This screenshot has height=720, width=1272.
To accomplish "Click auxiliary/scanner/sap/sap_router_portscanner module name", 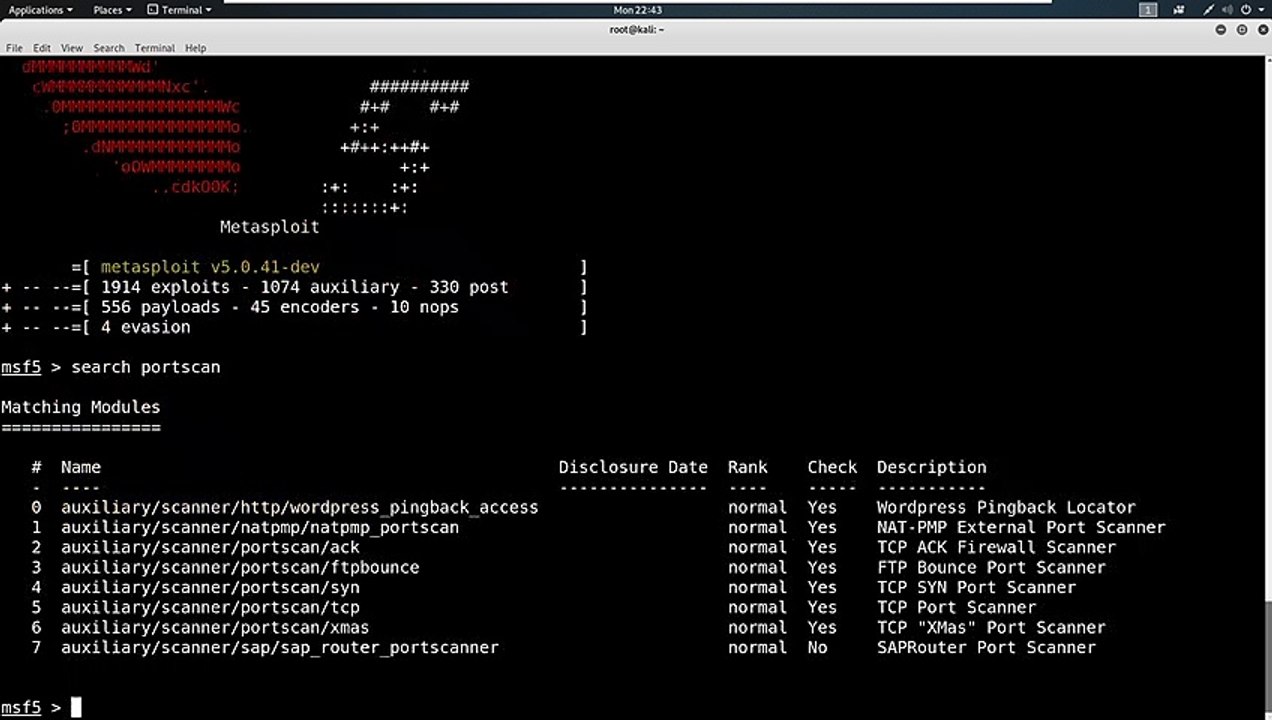I will [280, 647].
